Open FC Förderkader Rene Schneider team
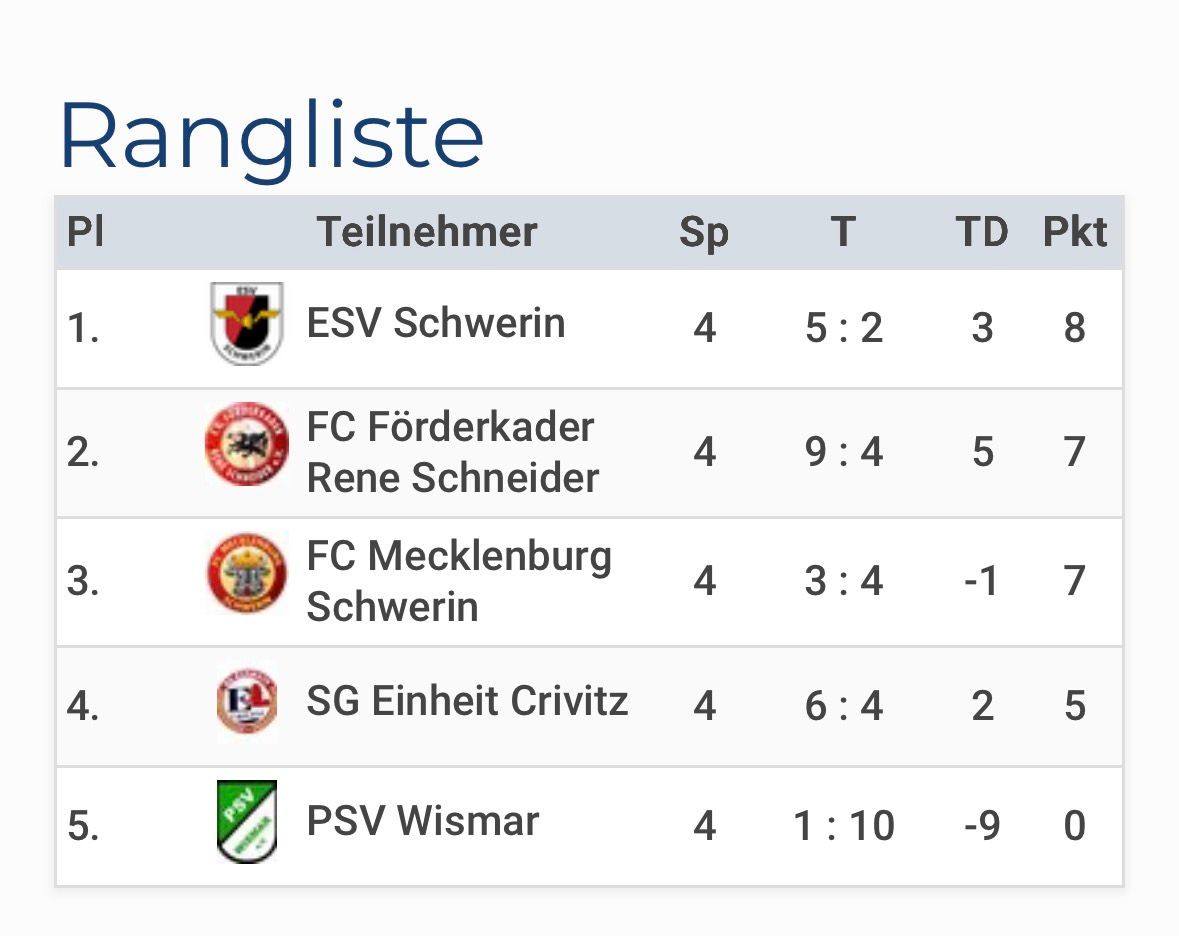The height and width of the screenshot is (936, 1179). point(452,452)
